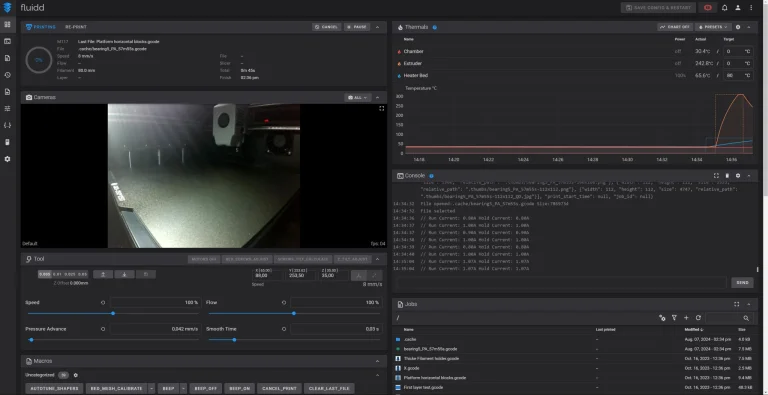Make the camera view fullscreen
The height and width of the screenshot is (395, 768).
point(382,108)
